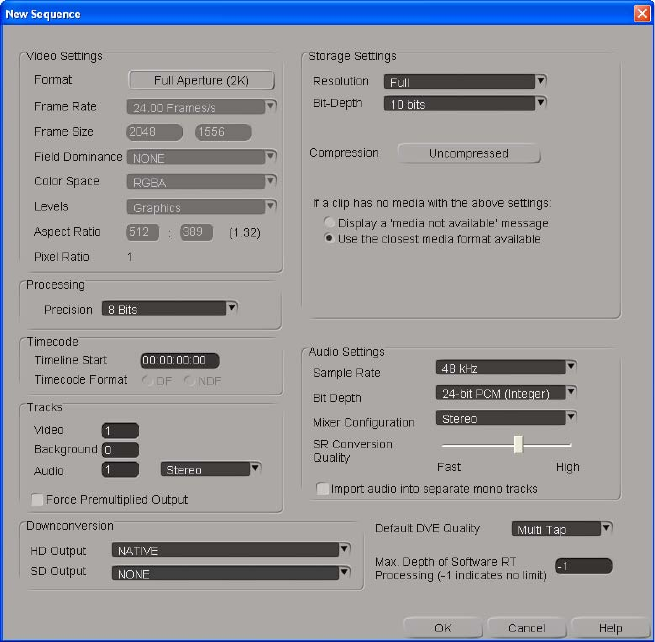Open the Levels dropdown showing Graphics
655x642 pixels.
[x=201, y=207]
